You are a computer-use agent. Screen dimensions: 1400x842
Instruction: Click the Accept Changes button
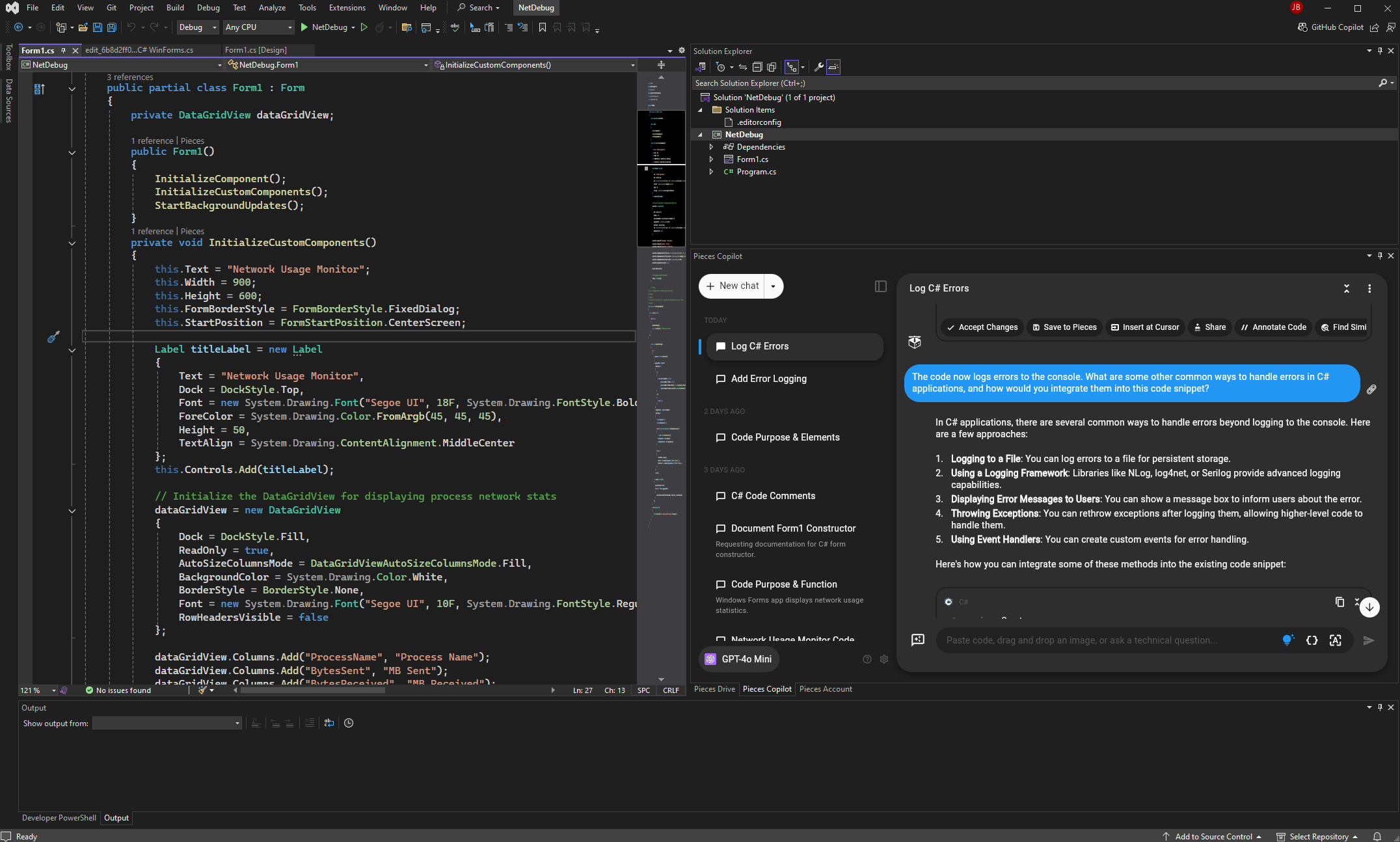point(982,327)
